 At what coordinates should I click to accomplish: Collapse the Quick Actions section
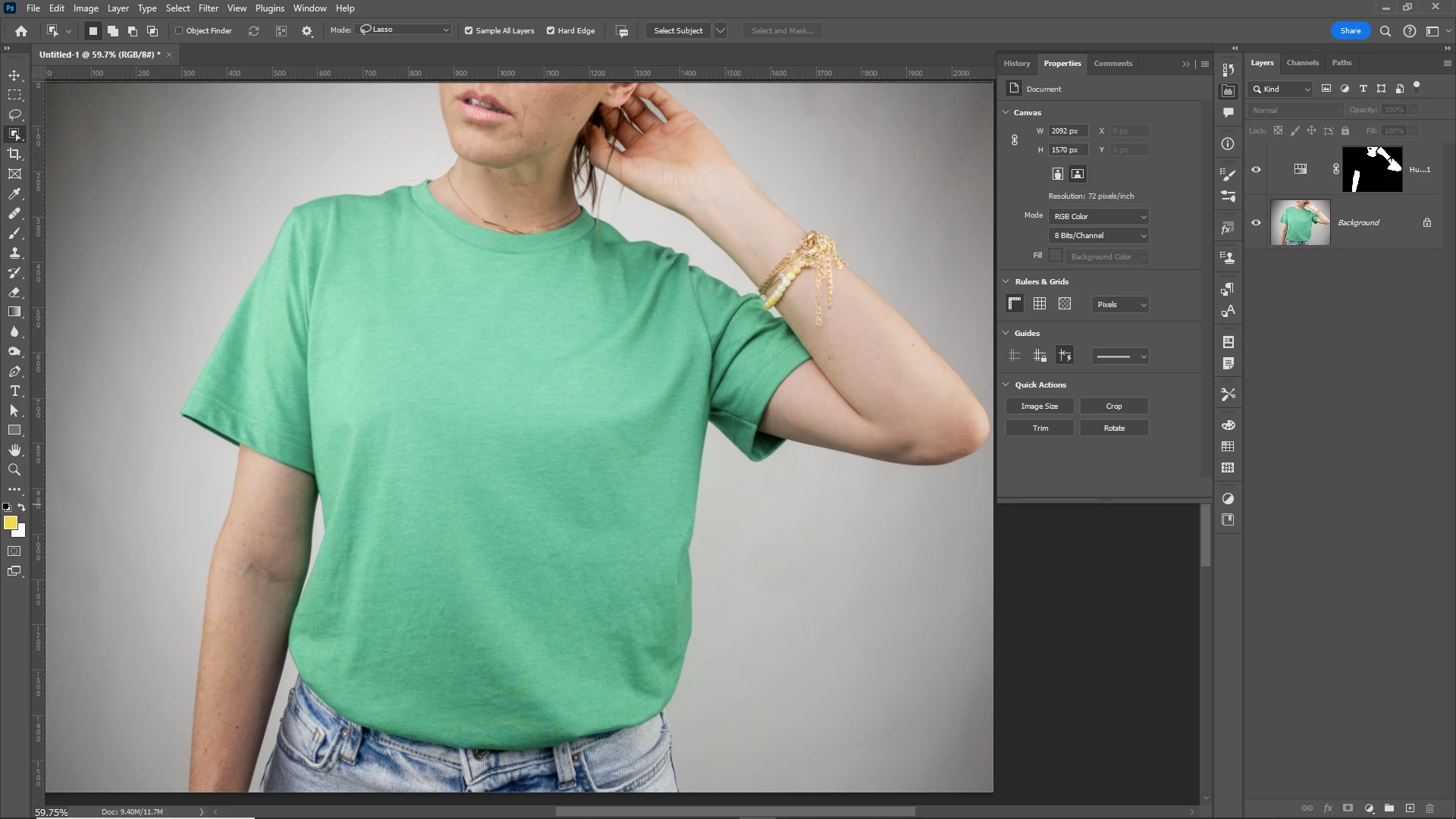coord(1006,385)
